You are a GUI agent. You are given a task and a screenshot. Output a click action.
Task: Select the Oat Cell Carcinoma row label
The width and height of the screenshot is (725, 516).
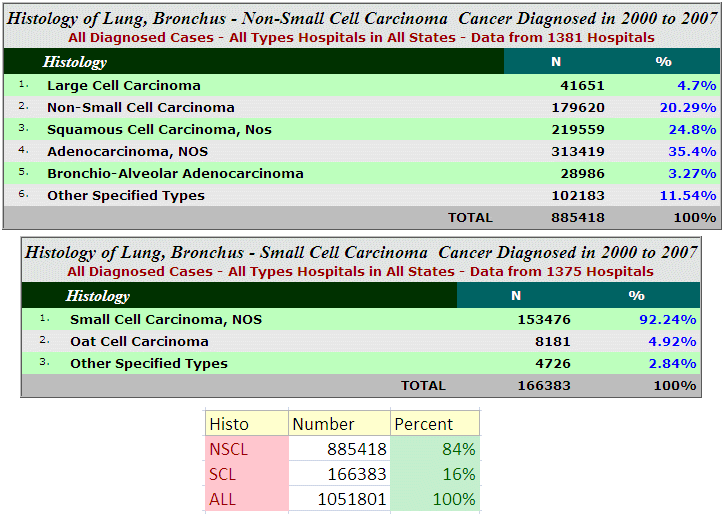click(x=139, y=342)
